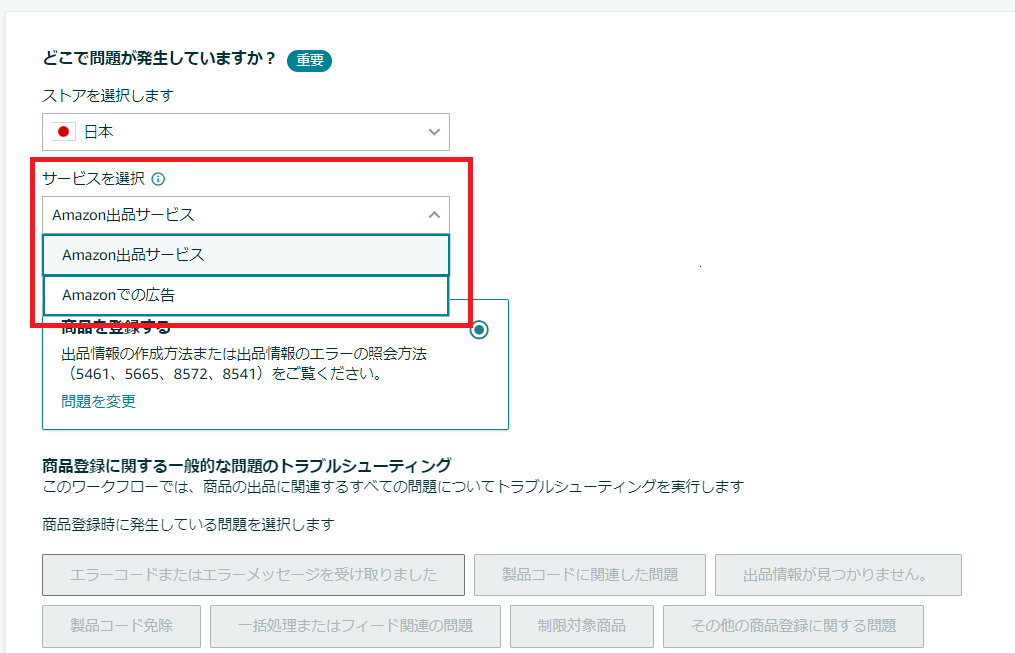Click heading 商品登録に関する一般的な問題のトラブルシューティング
This screenshot has width=1015, height=653.
pyautogui.click(x=247, y=466)
